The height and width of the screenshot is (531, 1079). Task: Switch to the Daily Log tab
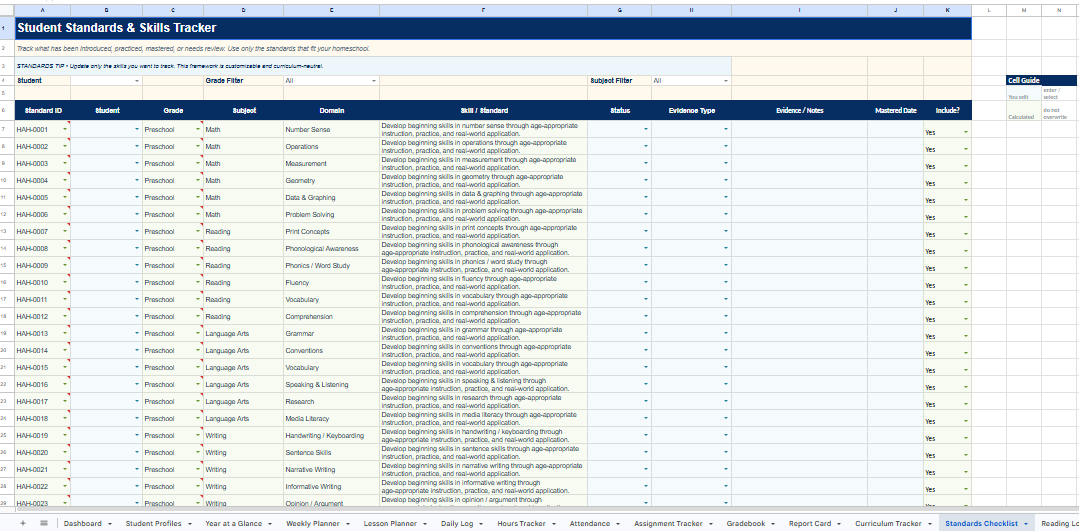(462, 523)
